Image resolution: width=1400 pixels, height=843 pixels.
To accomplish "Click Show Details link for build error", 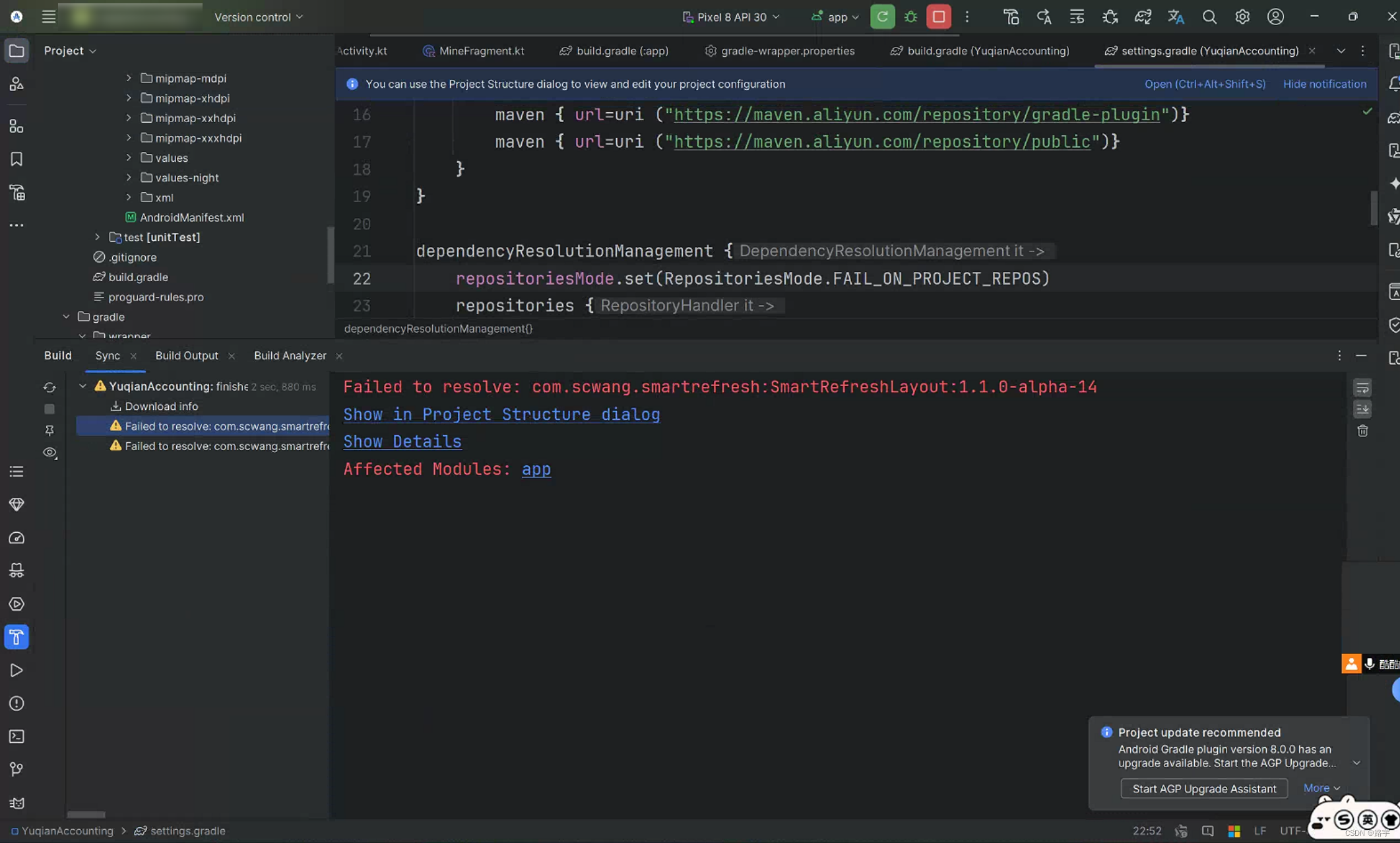I will point(402,440).
